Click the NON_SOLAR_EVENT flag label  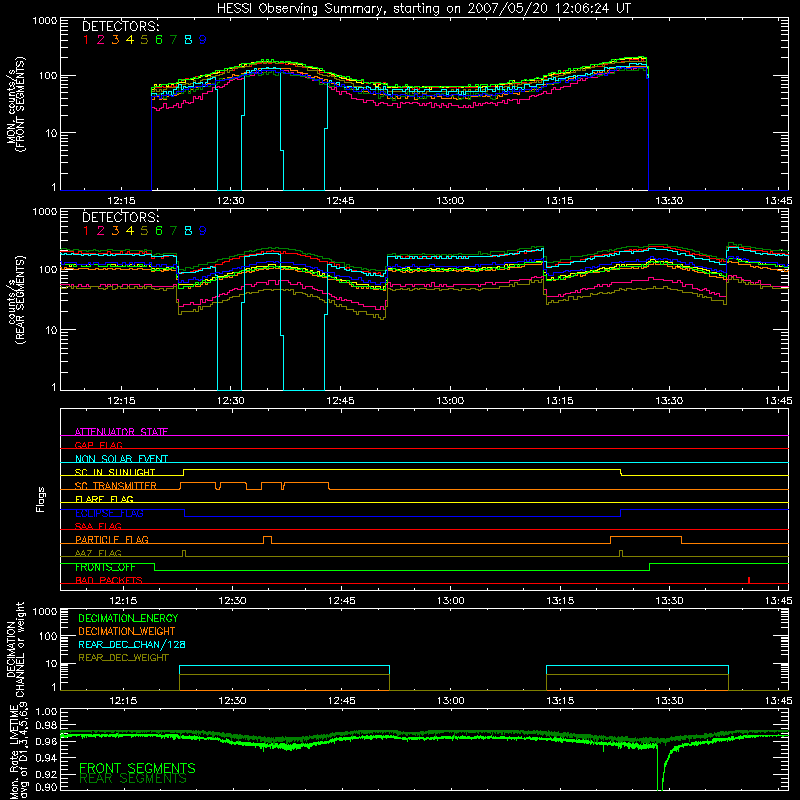121,459
